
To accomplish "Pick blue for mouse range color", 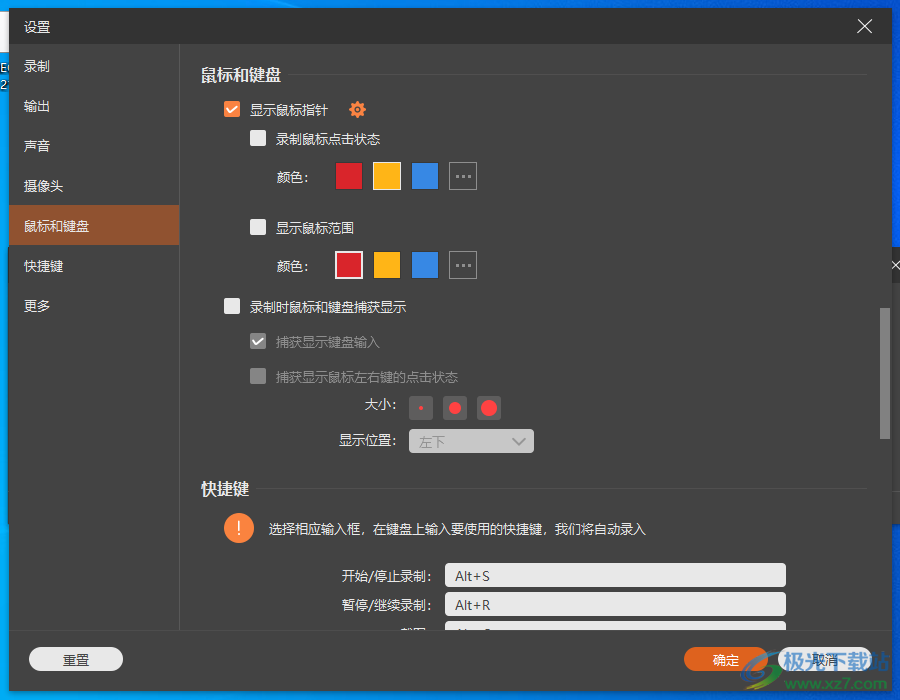I will point(425,265).
